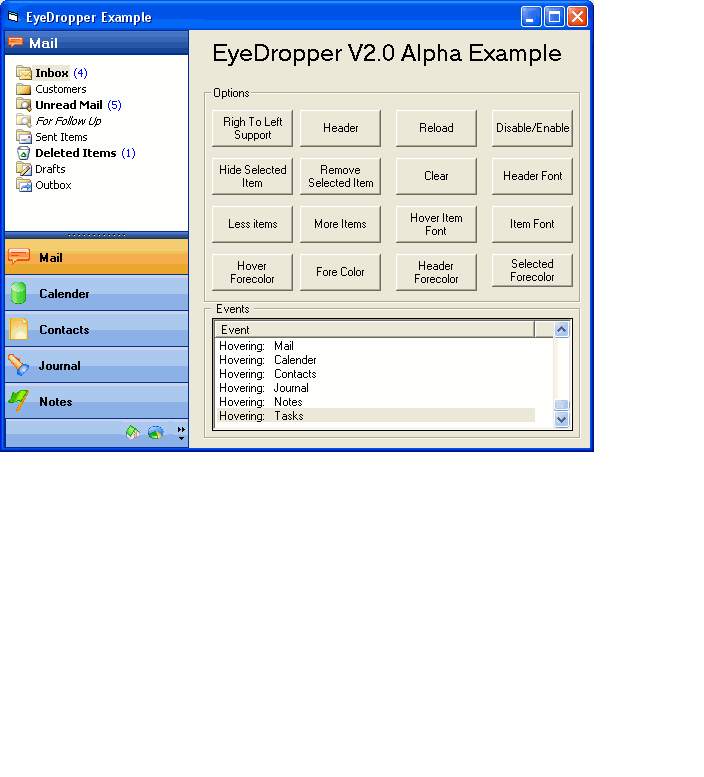Image resolution: width=704 pixels, height=777 pixels.
Task: Click Righ To Left Support button
Action: (x=252, y=128)
